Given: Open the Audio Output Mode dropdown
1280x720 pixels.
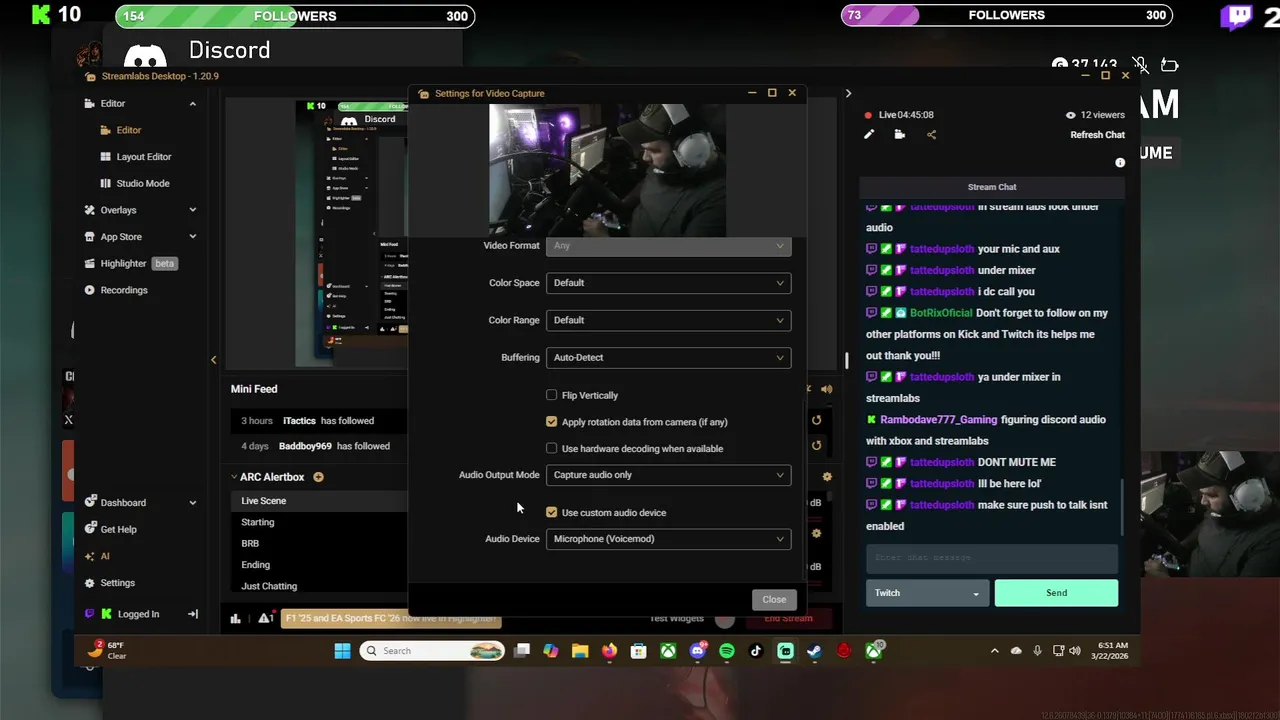Looking at the screenshot, I should (x=668, y=475).
